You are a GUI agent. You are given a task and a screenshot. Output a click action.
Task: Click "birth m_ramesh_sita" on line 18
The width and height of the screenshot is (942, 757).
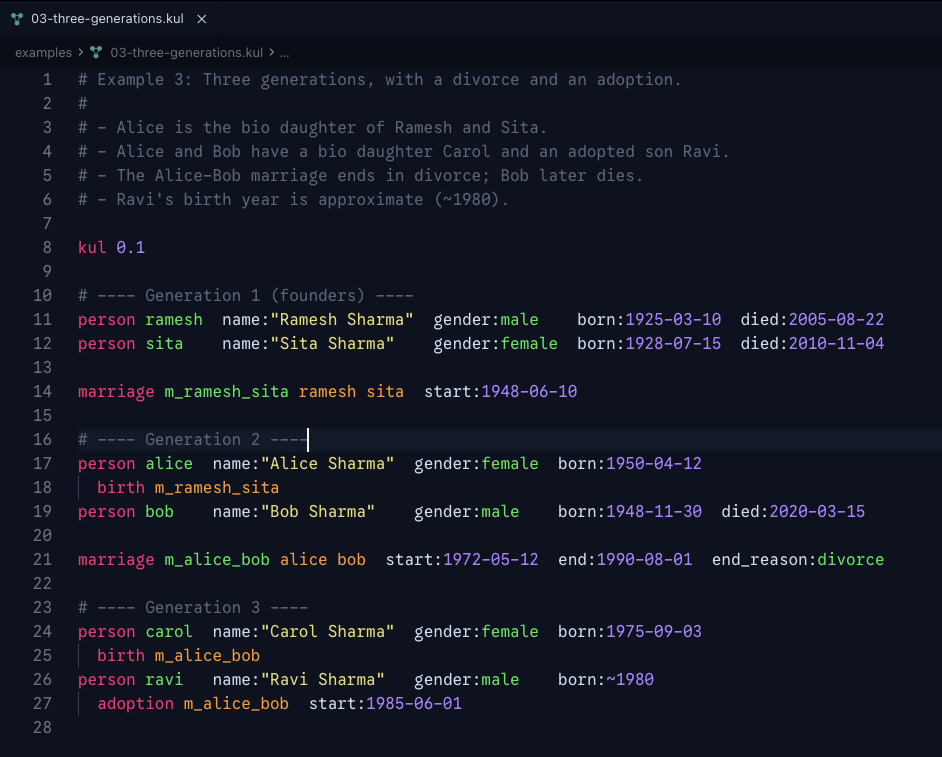coord(188,488)
